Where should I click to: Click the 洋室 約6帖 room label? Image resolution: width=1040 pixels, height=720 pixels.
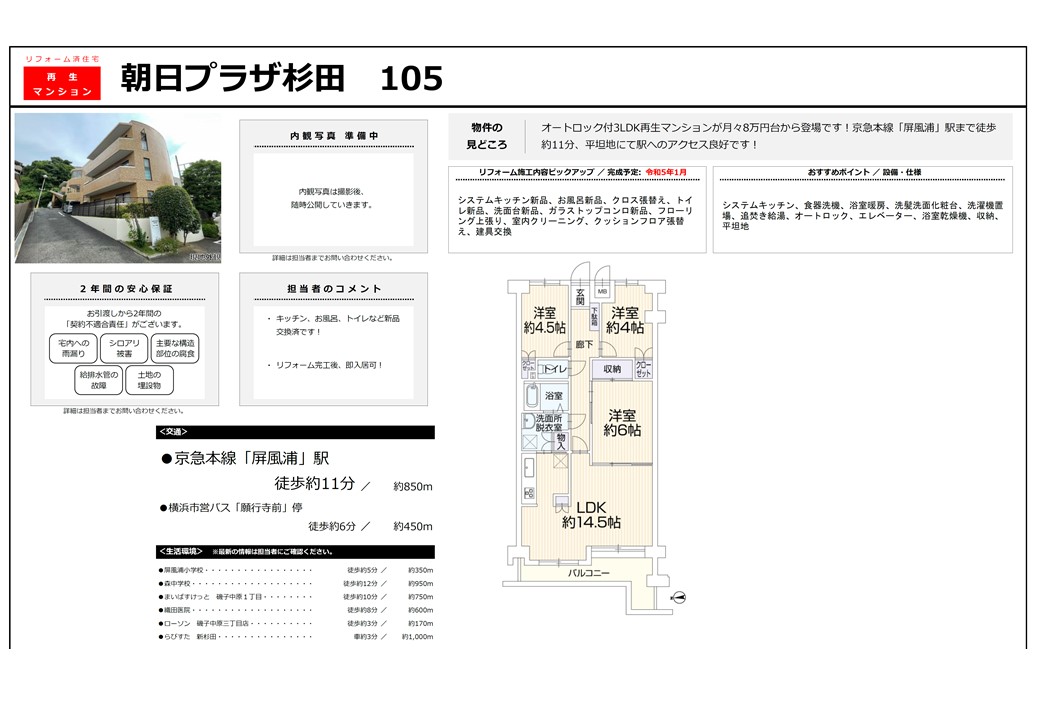coord(624,423)
